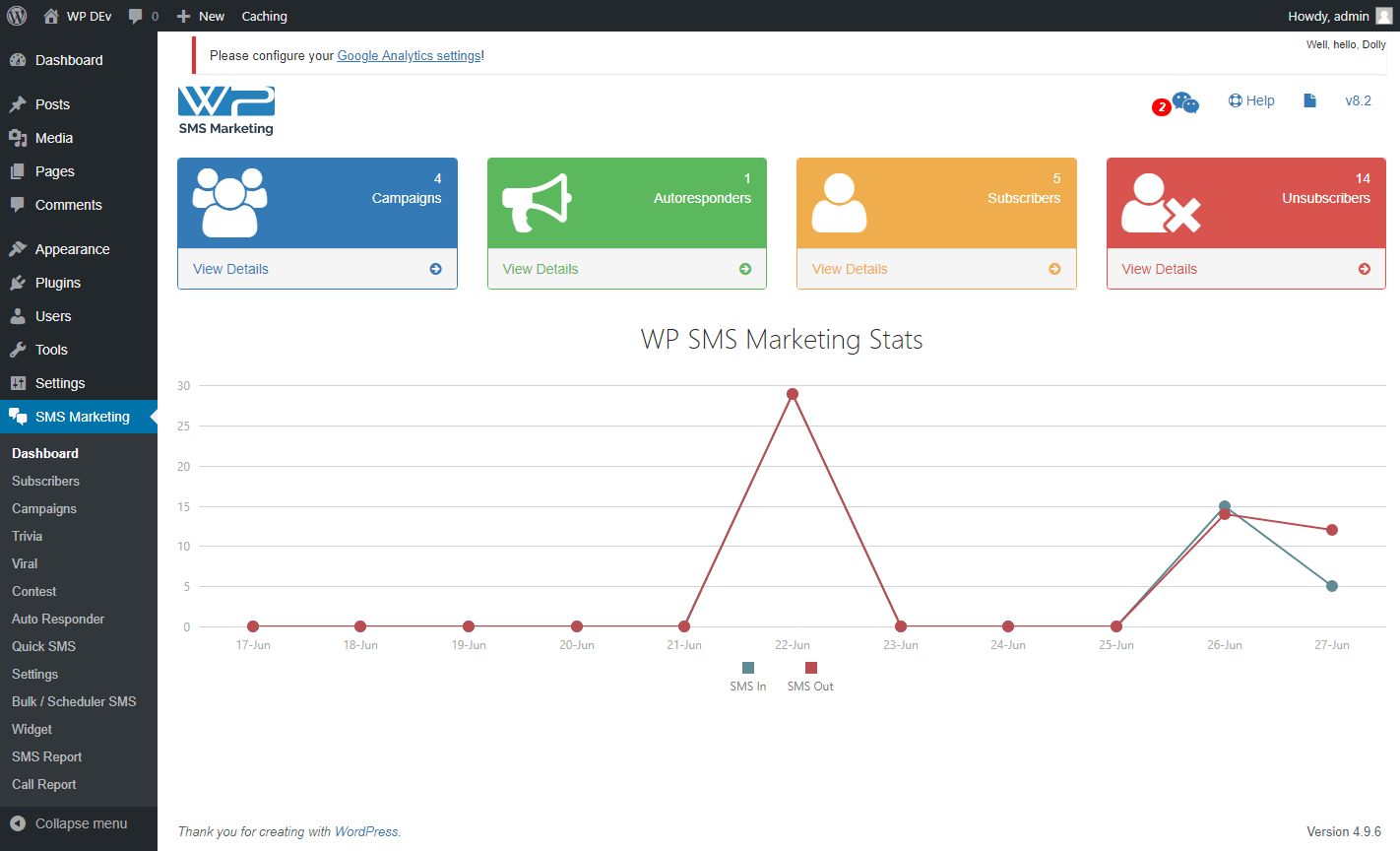Screen dimensions: 1400x851
Task: Open the Call Report submenu item
Action: tap(44, 784)
